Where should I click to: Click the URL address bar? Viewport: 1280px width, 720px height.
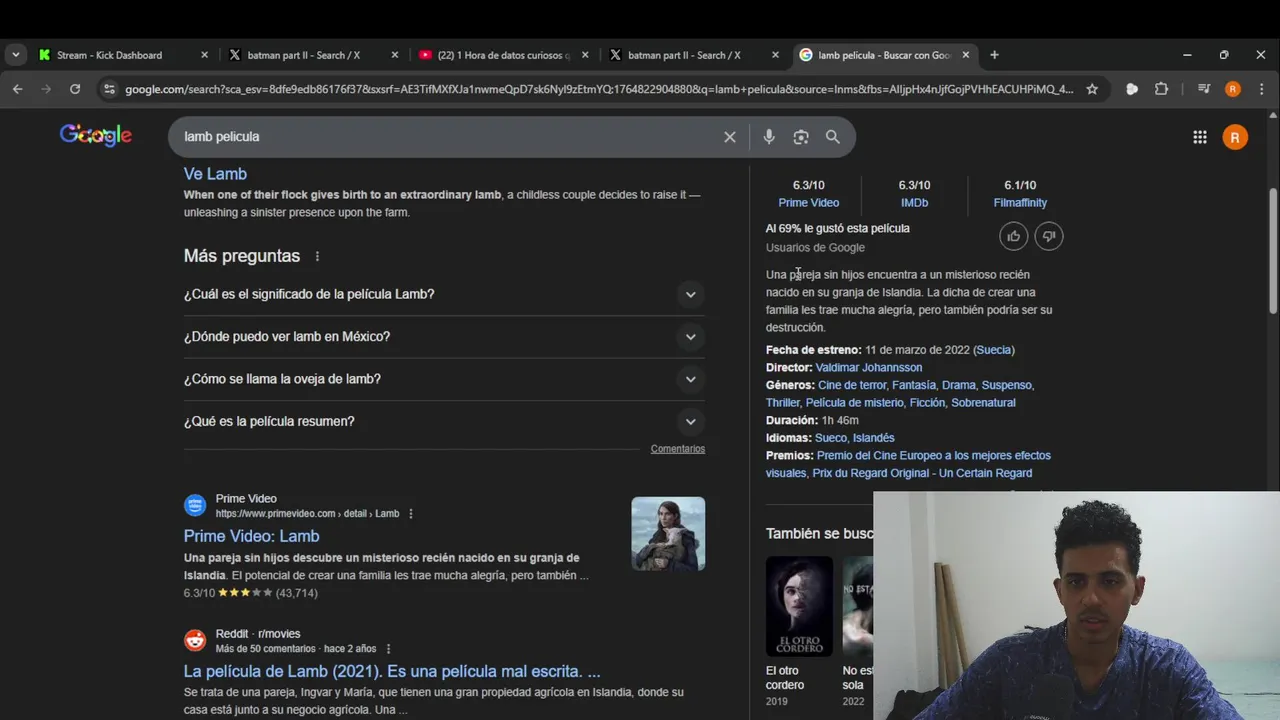tap(599, 89)
